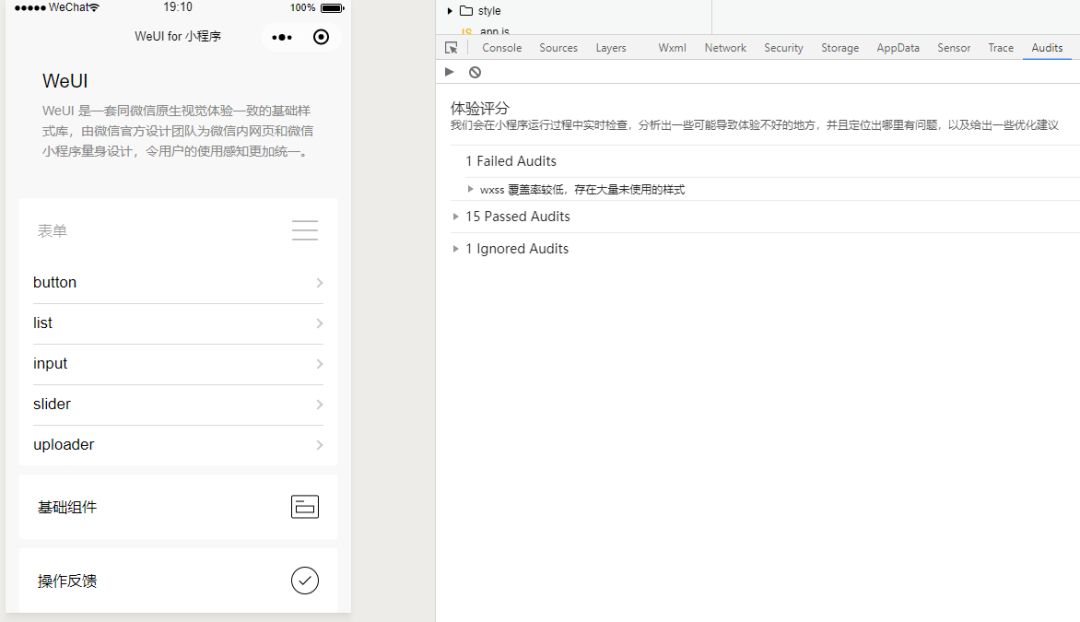Select the Audits tab
Image resolution: width=1080 pixels, height=622 pixels.
[1046, 48]
